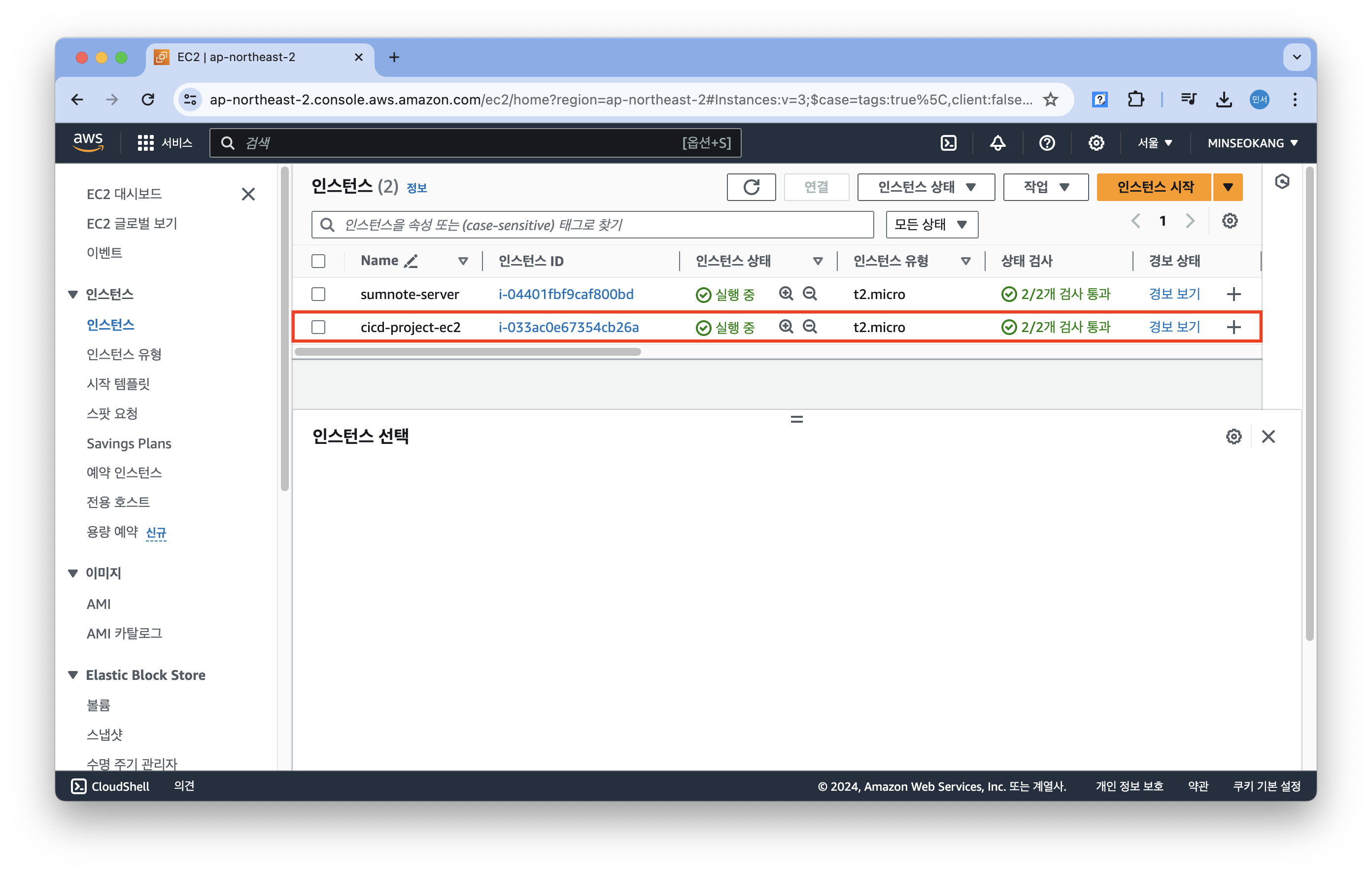Click the instance list refresh button

point(751,187)
